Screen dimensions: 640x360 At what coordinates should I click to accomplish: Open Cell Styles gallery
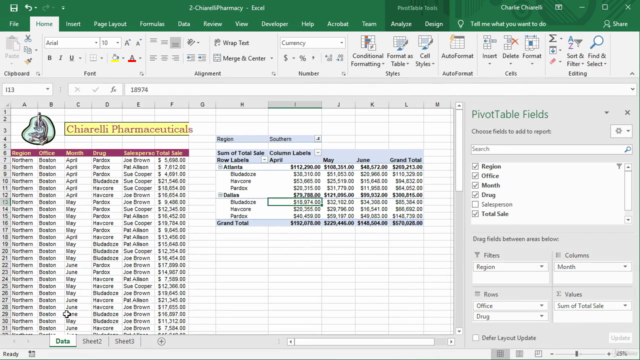coord(424,51)
